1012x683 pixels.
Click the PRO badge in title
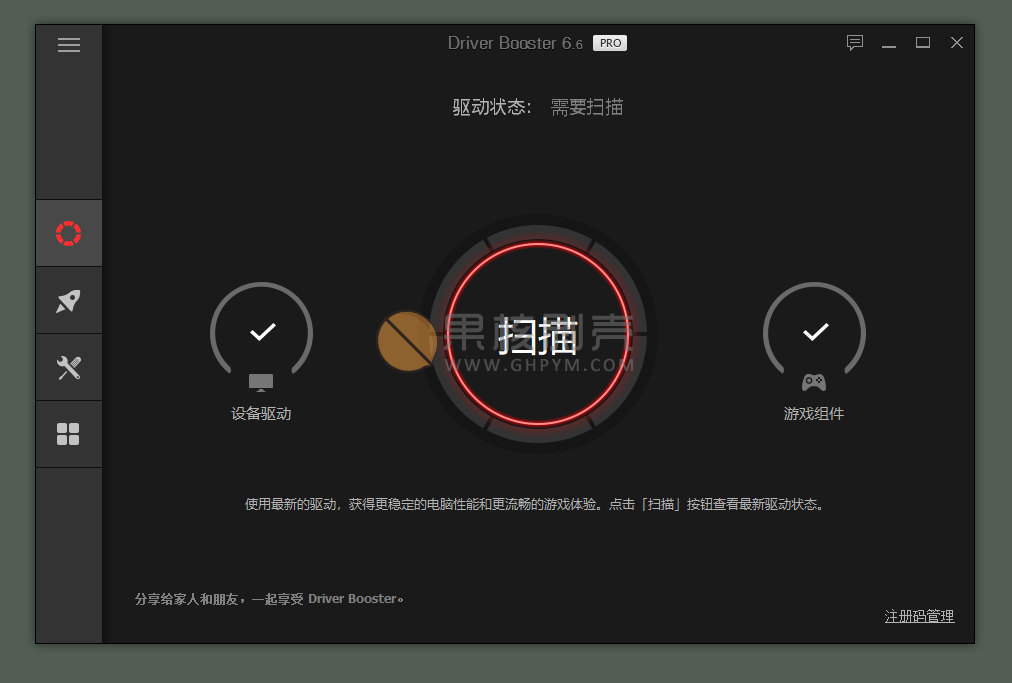click(x=610, y=43)
